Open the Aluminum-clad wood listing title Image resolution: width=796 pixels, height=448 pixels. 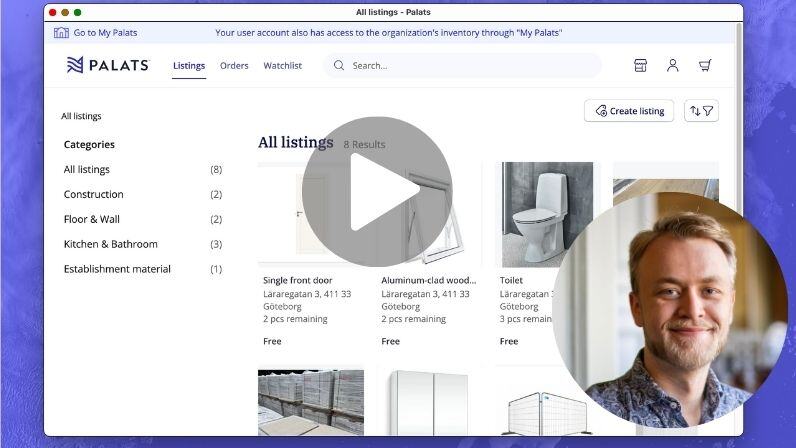click(x=428, y=280)
